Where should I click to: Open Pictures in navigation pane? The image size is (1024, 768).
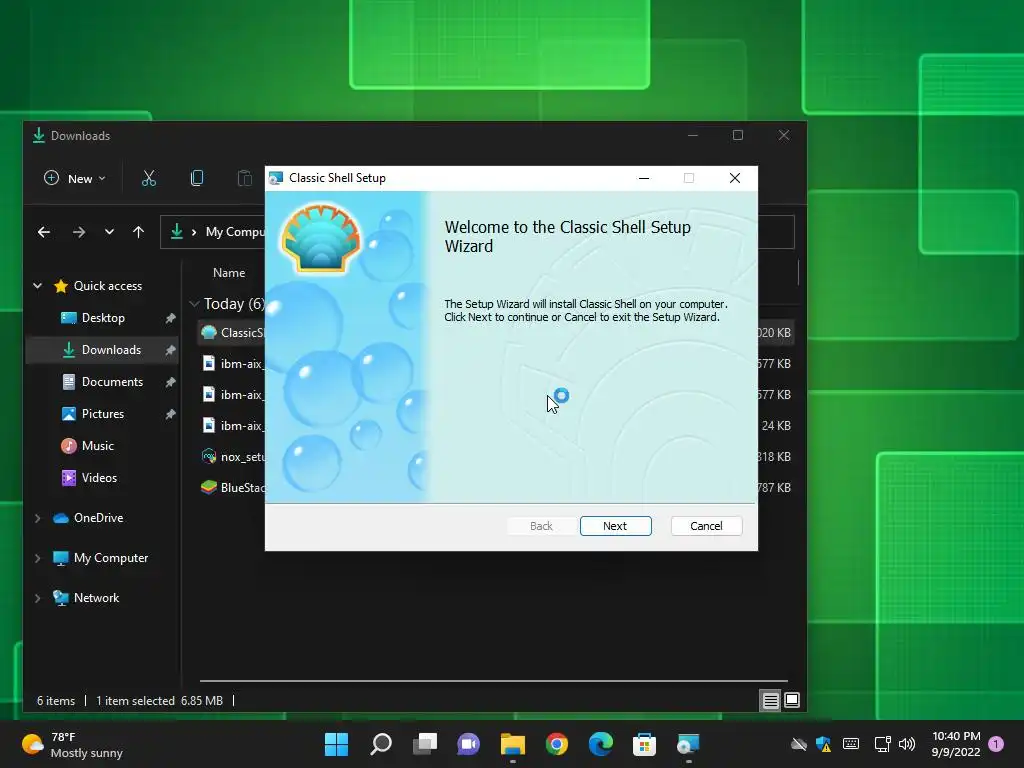point(103,414)
